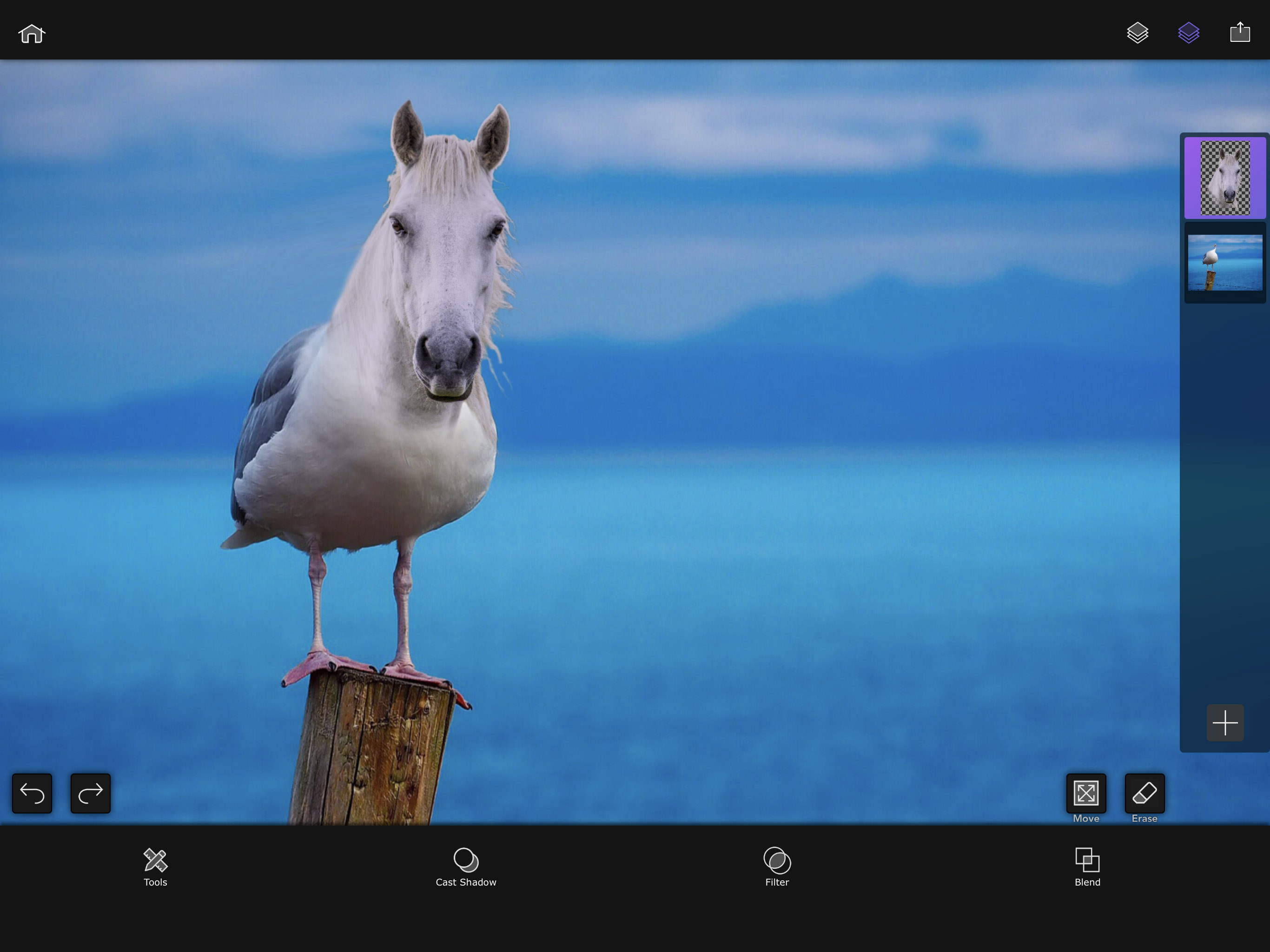Select the seagull background layer thumbnail
This screenshot has width=1270, height=952.
click(1224, 263)
